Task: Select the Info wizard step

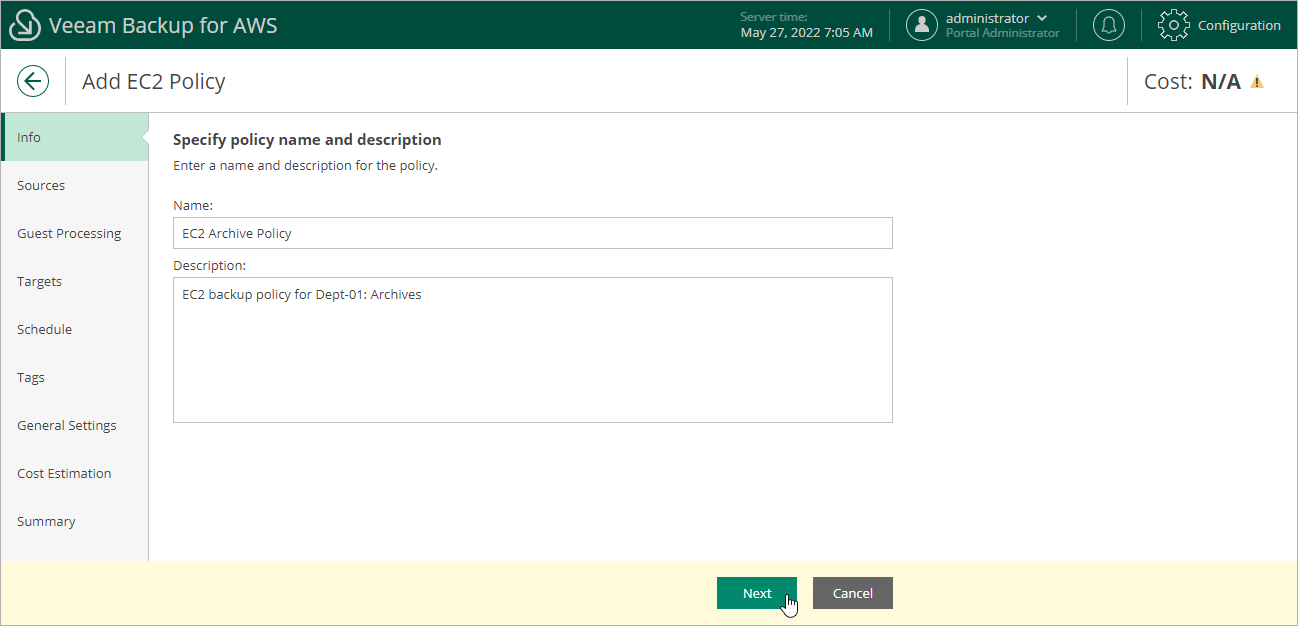Action: pyautogui.click(x=29, y=137)
